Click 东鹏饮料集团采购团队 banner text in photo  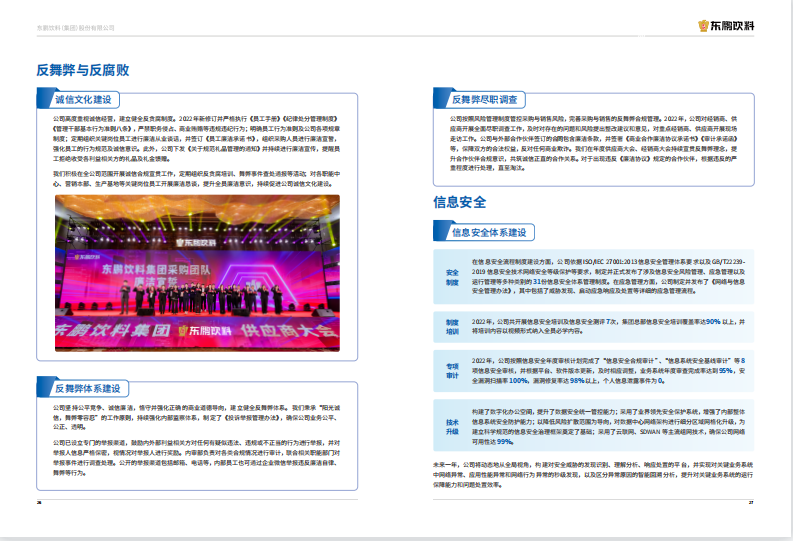156,269
